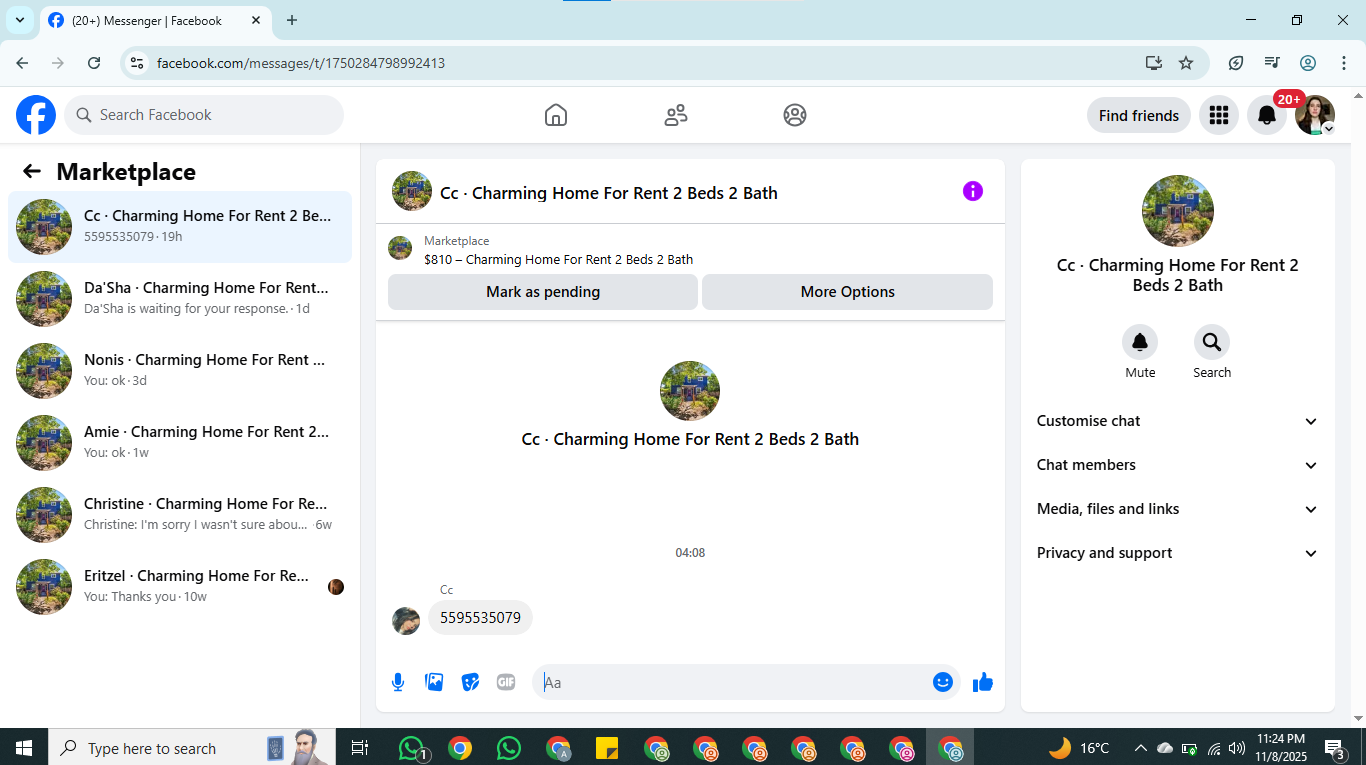This screenshot has width=1366, height=765.
Task: Open the media control icon in Chrome toolbar
Action: coord(1272,63)
